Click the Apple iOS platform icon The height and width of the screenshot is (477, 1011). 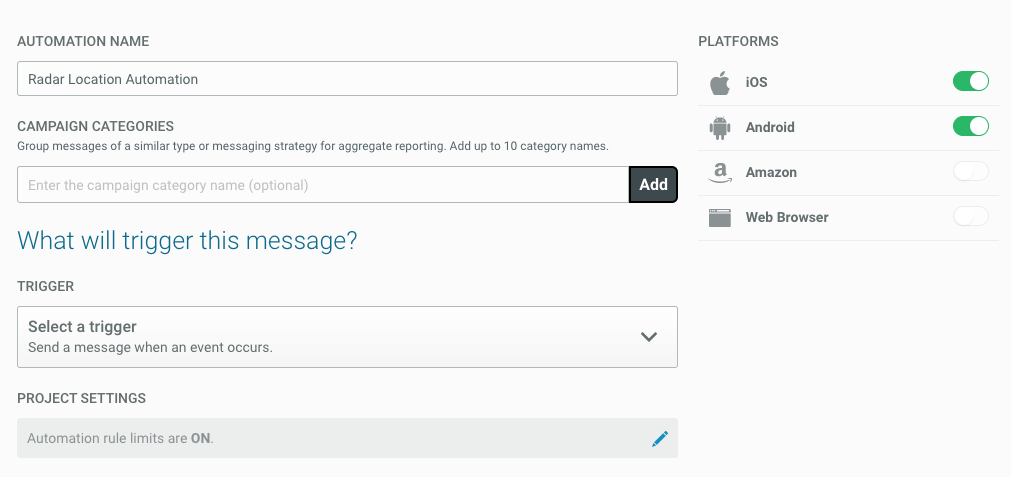(720, 83)
